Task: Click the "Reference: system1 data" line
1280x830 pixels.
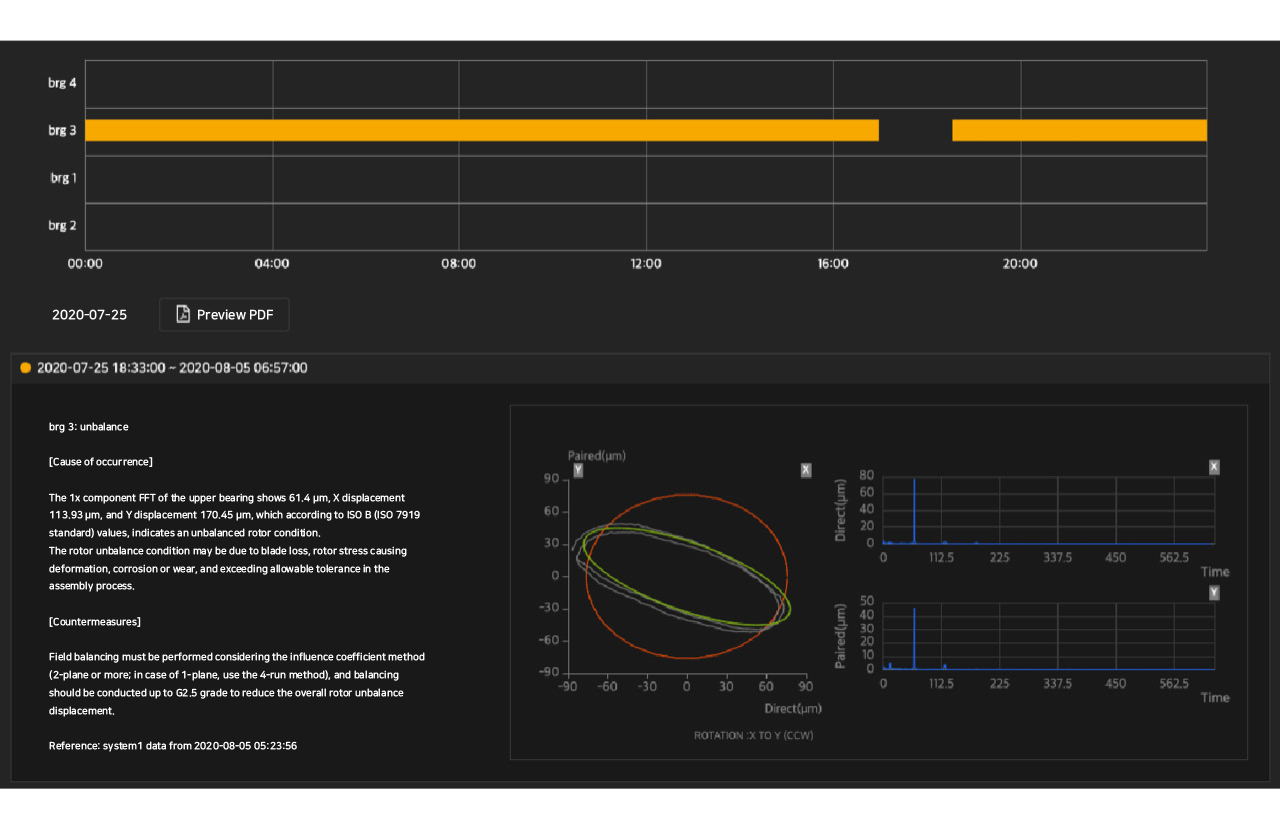Action: coord(173,746)
